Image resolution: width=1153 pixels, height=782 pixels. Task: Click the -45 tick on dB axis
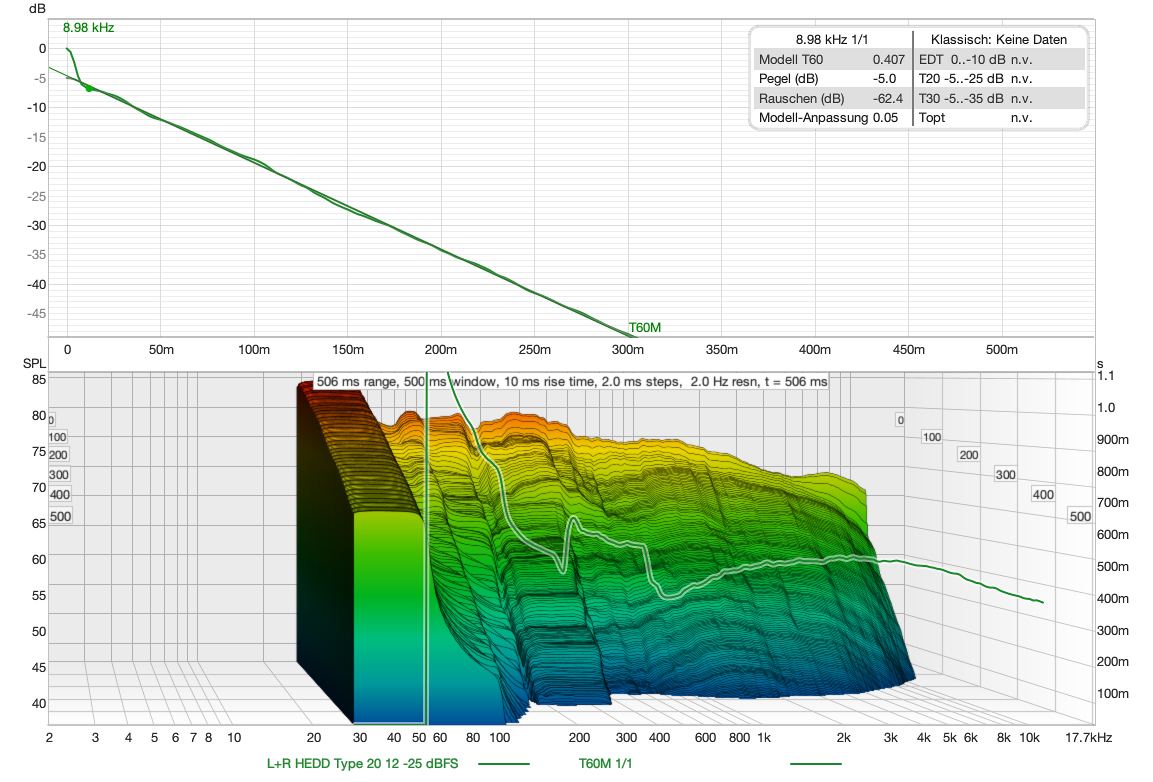(x=37, y=313)
